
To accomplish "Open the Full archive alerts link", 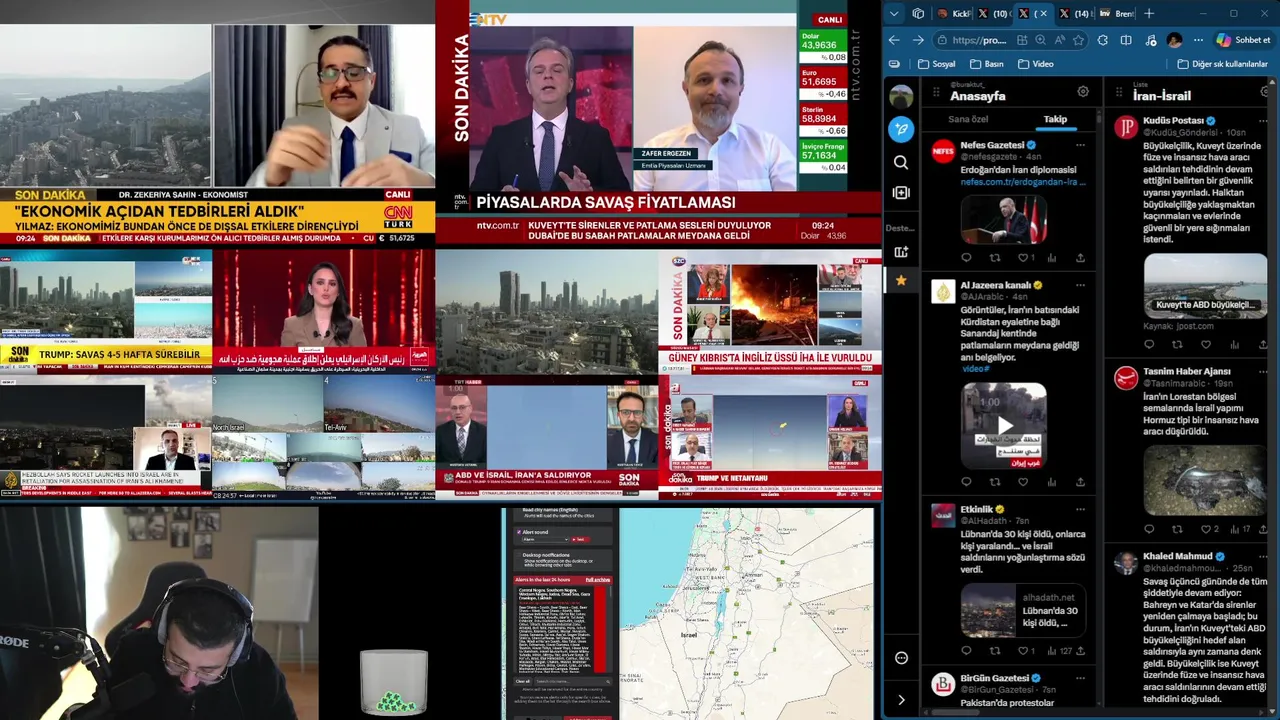I will [598, 580].
